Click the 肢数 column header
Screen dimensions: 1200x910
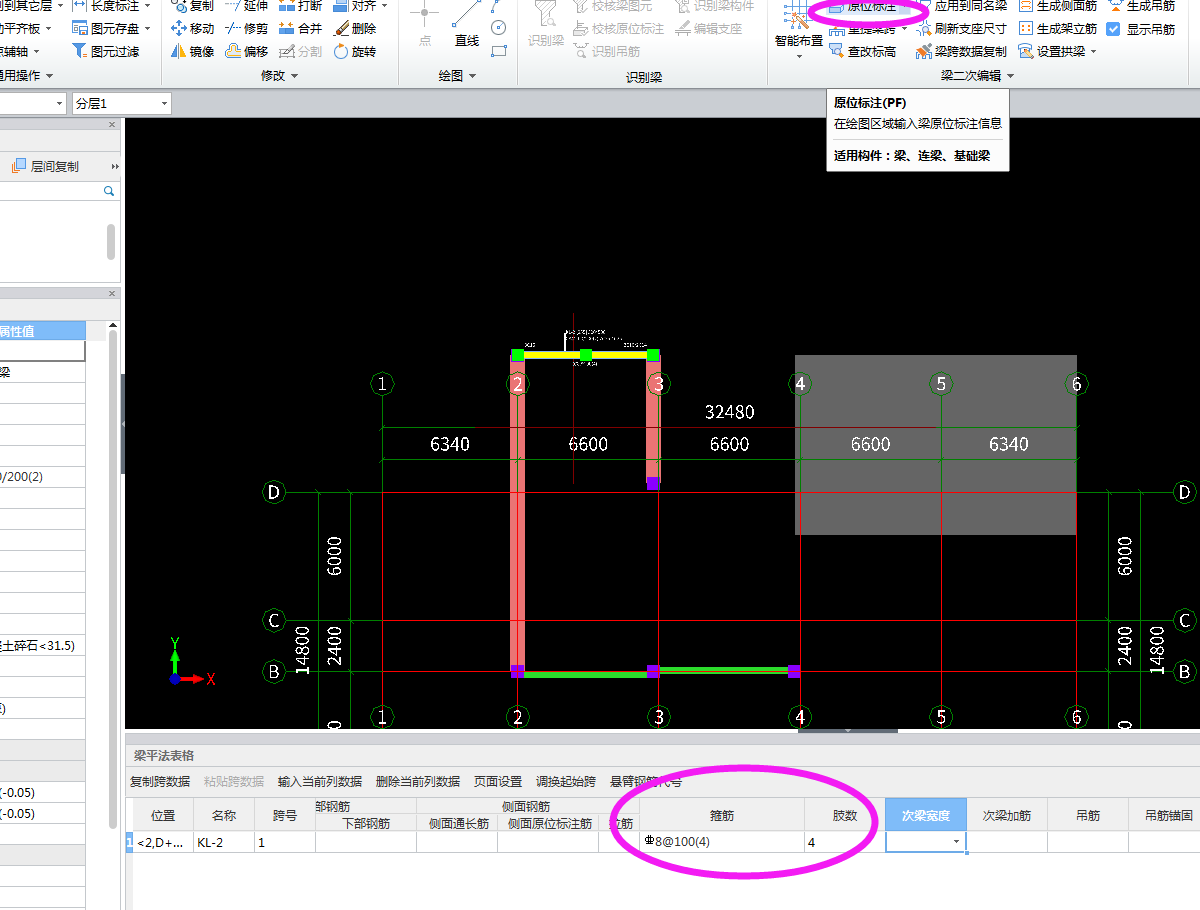point(845,815)
